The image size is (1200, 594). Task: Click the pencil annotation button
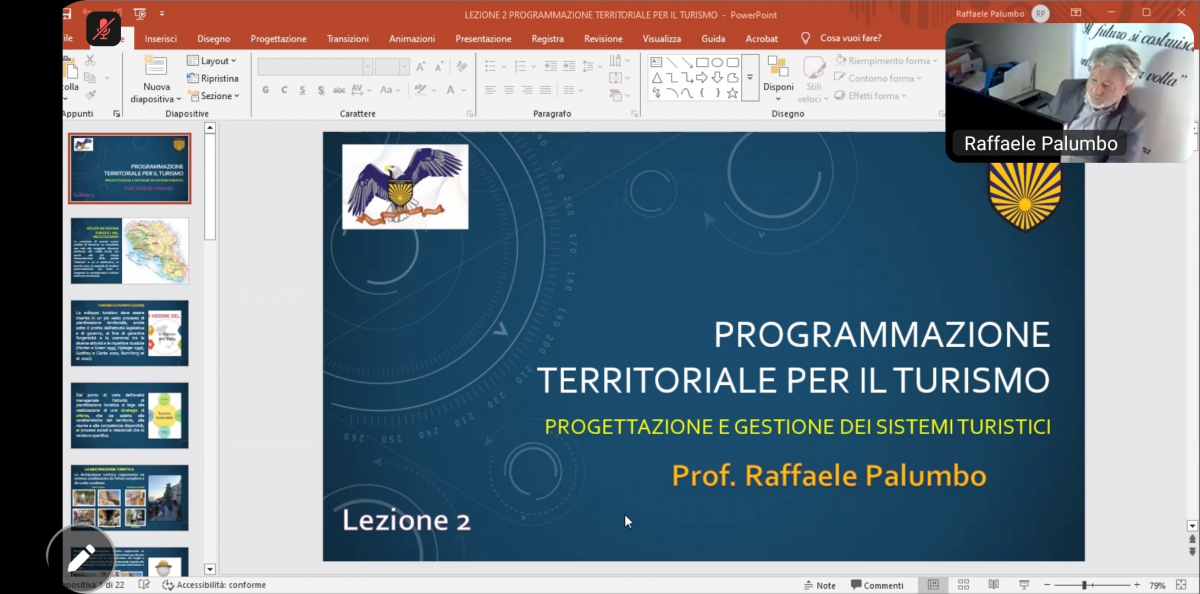point(81,558)
